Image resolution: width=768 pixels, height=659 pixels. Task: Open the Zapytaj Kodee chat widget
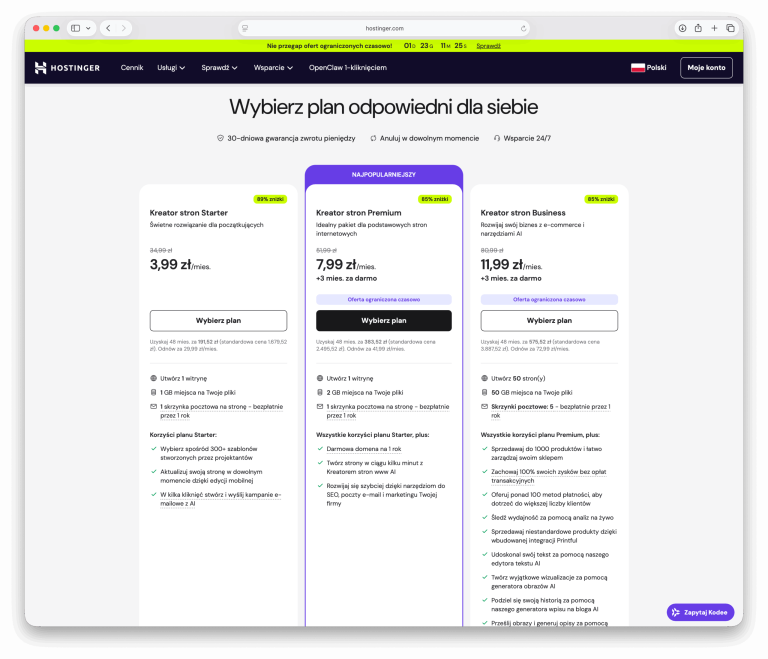click(x=700, y=612)
